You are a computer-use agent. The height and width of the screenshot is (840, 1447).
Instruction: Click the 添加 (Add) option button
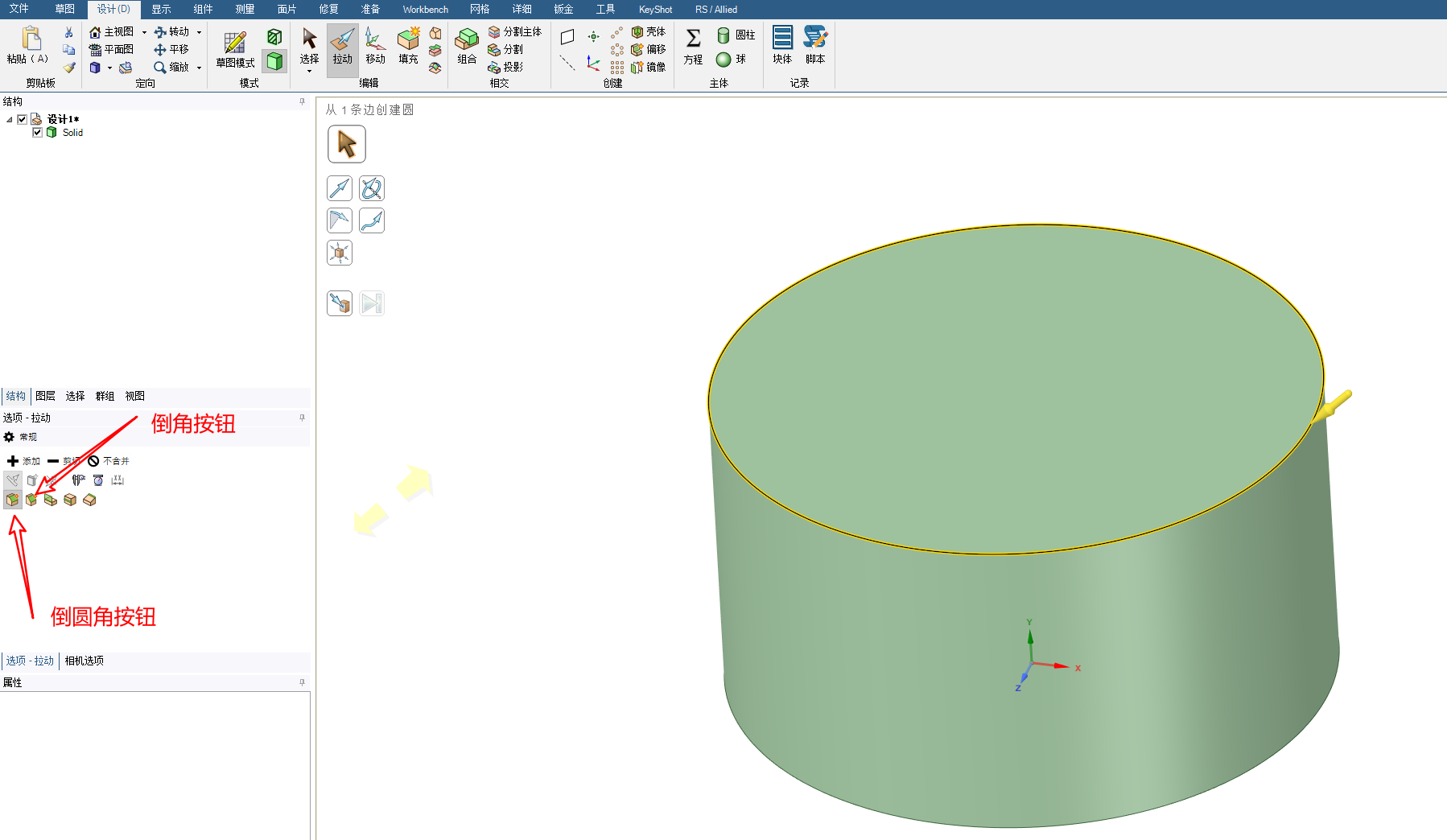(23, 461)
